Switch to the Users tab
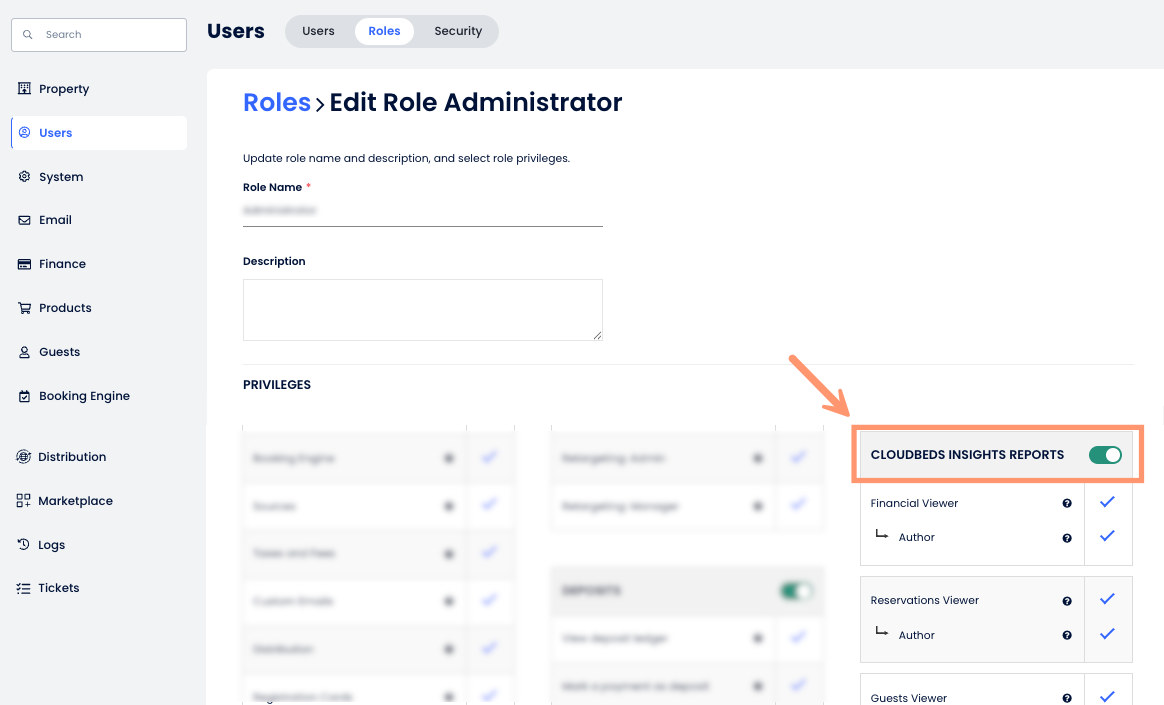The height and width of the screenshot is (705, 1164). 318,31
